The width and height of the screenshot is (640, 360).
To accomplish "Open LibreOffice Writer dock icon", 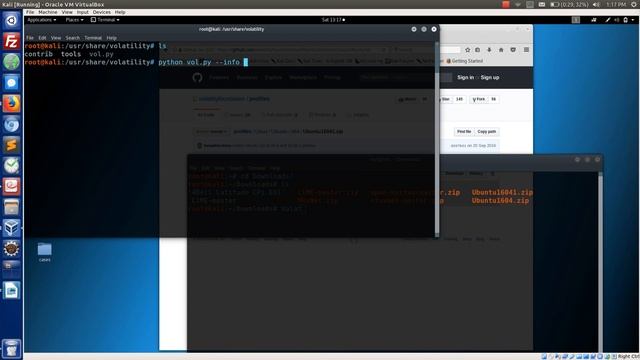I will tap(11, 290).
